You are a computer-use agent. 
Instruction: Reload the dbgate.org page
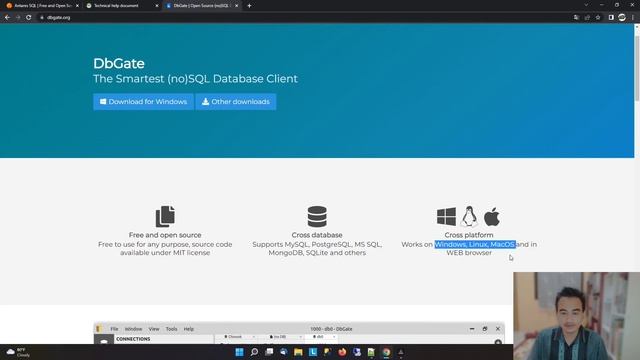[x=29, y=18]
